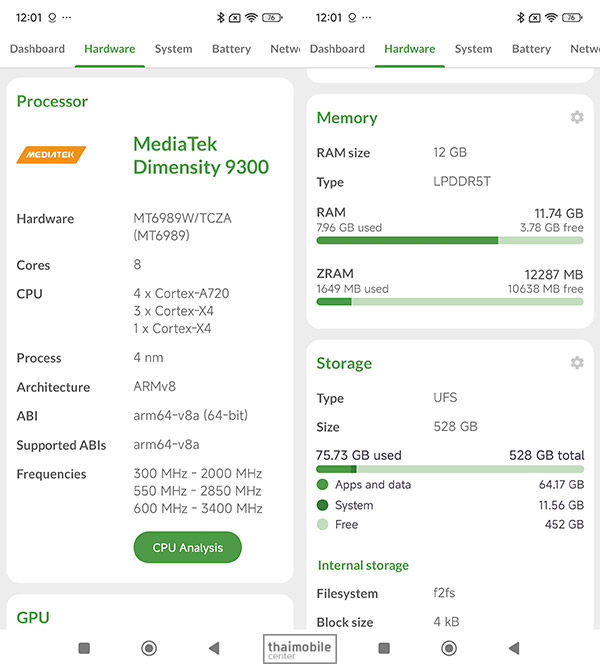Launch CPU Analysis button

click(188, 547)
